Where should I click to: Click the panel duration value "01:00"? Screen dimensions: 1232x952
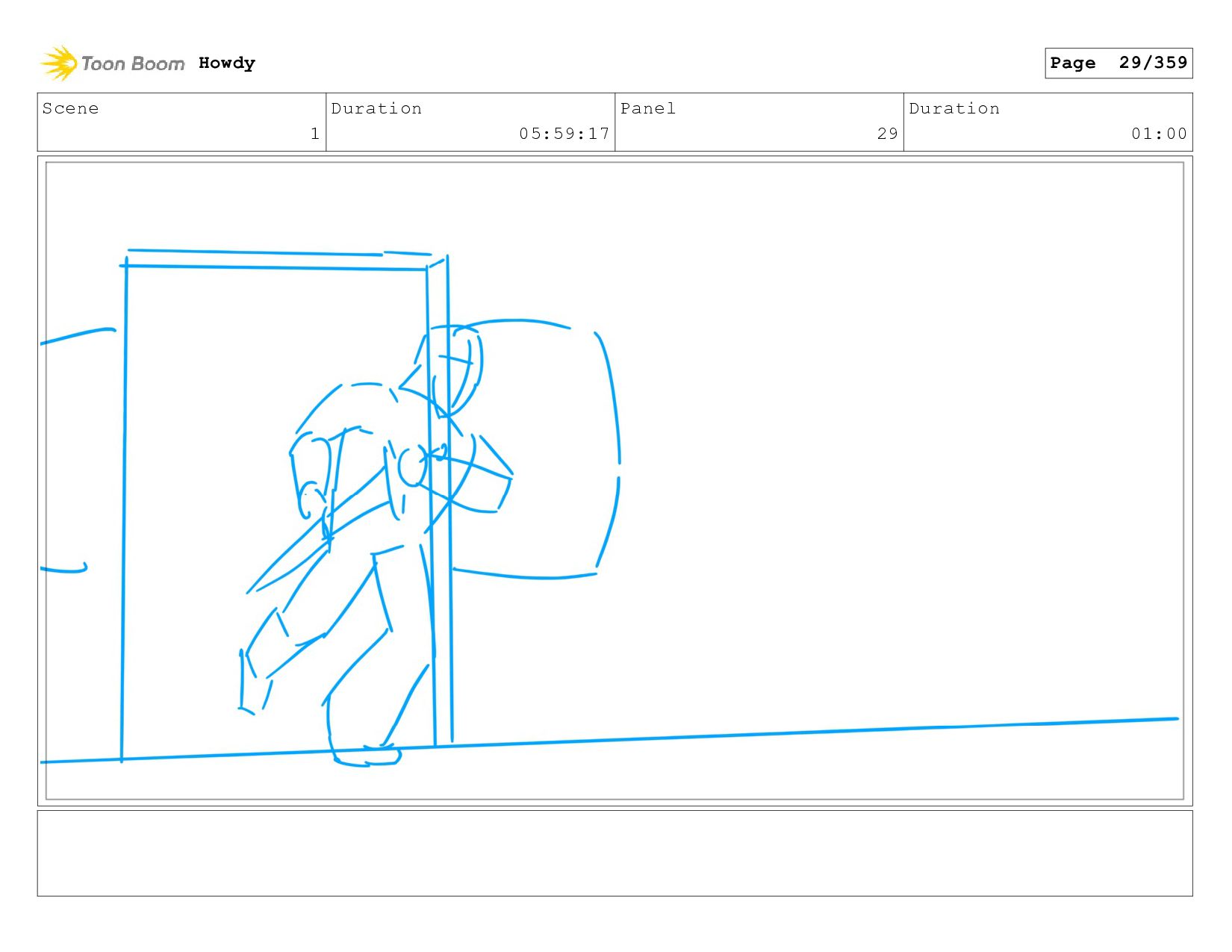pos(1159,134)
